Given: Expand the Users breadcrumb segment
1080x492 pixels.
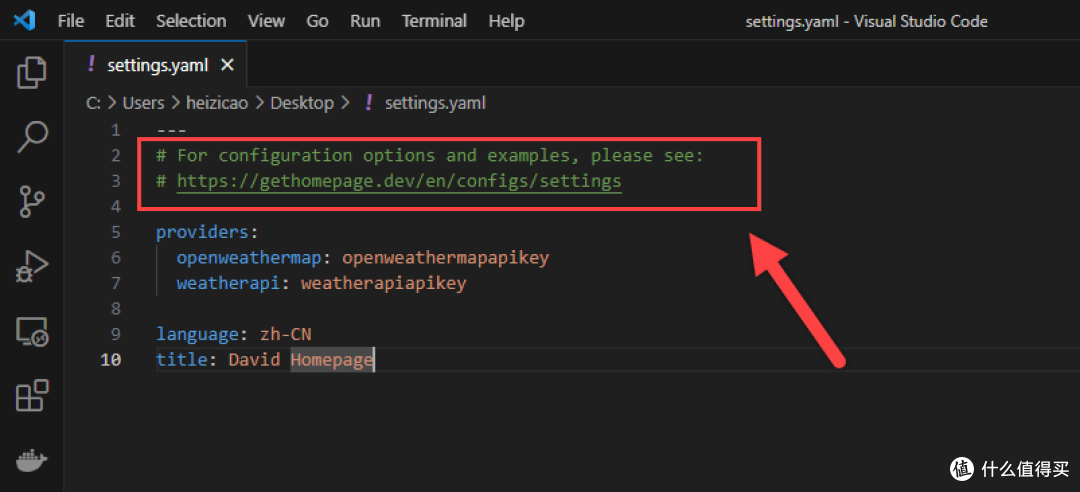Looking at the screenshot, I should (x=143, y=103).
